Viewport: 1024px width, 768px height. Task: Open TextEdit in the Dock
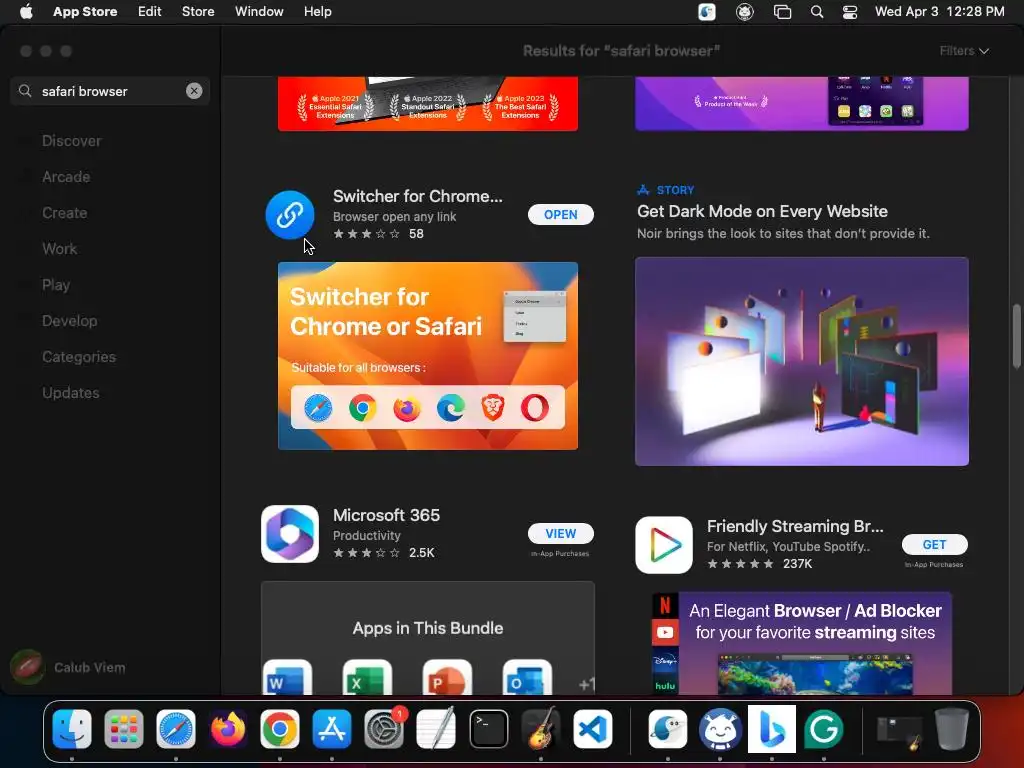(436, 729)
